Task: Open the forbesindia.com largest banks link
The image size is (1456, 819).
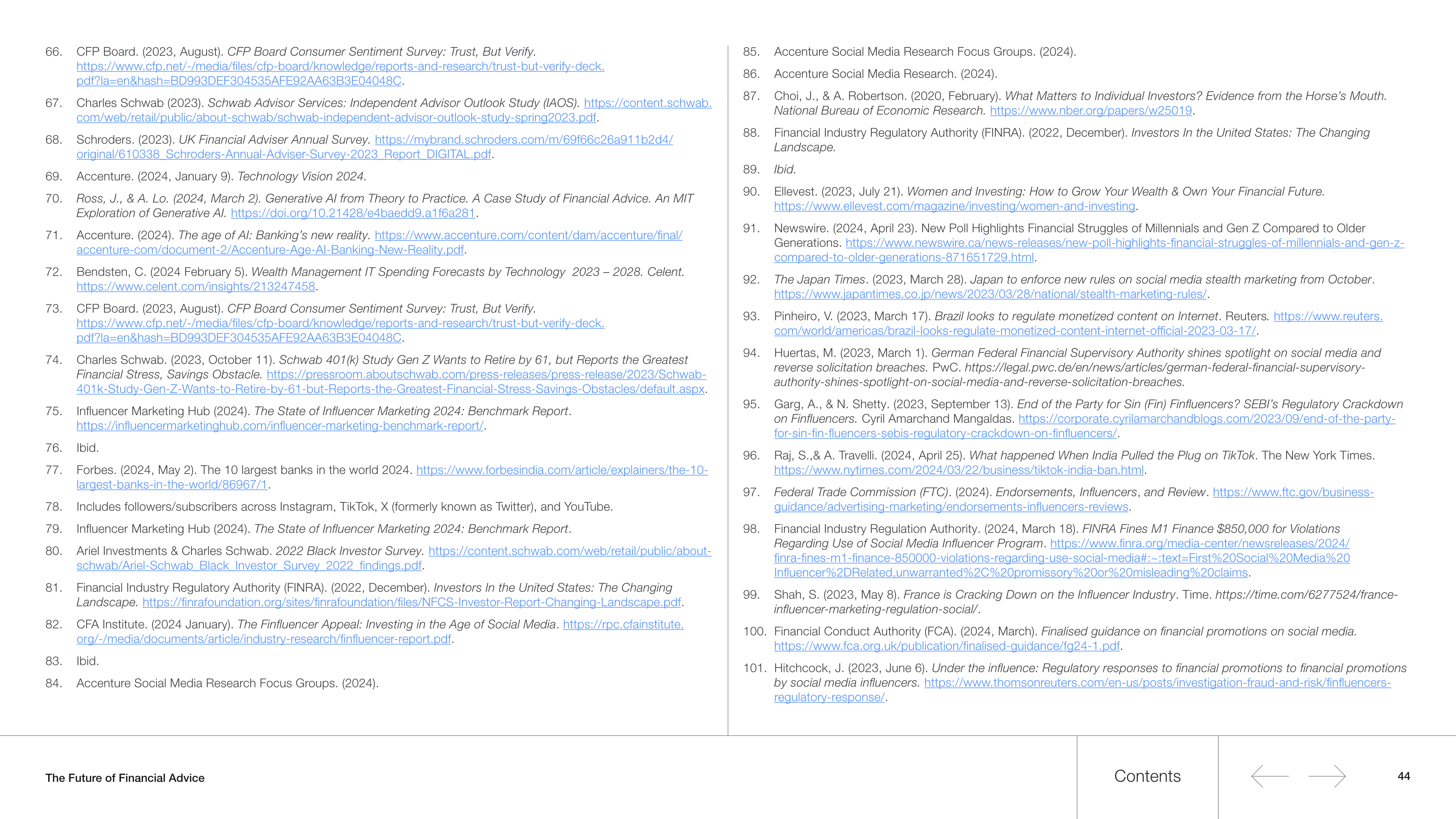Action: point(562,470)
